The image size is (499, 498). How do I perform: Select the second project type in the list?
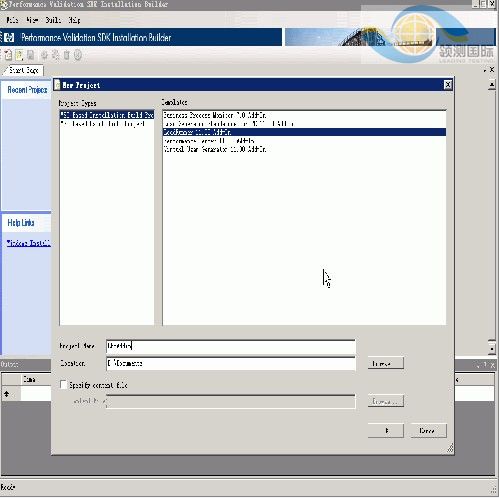[x=107, y=124]
